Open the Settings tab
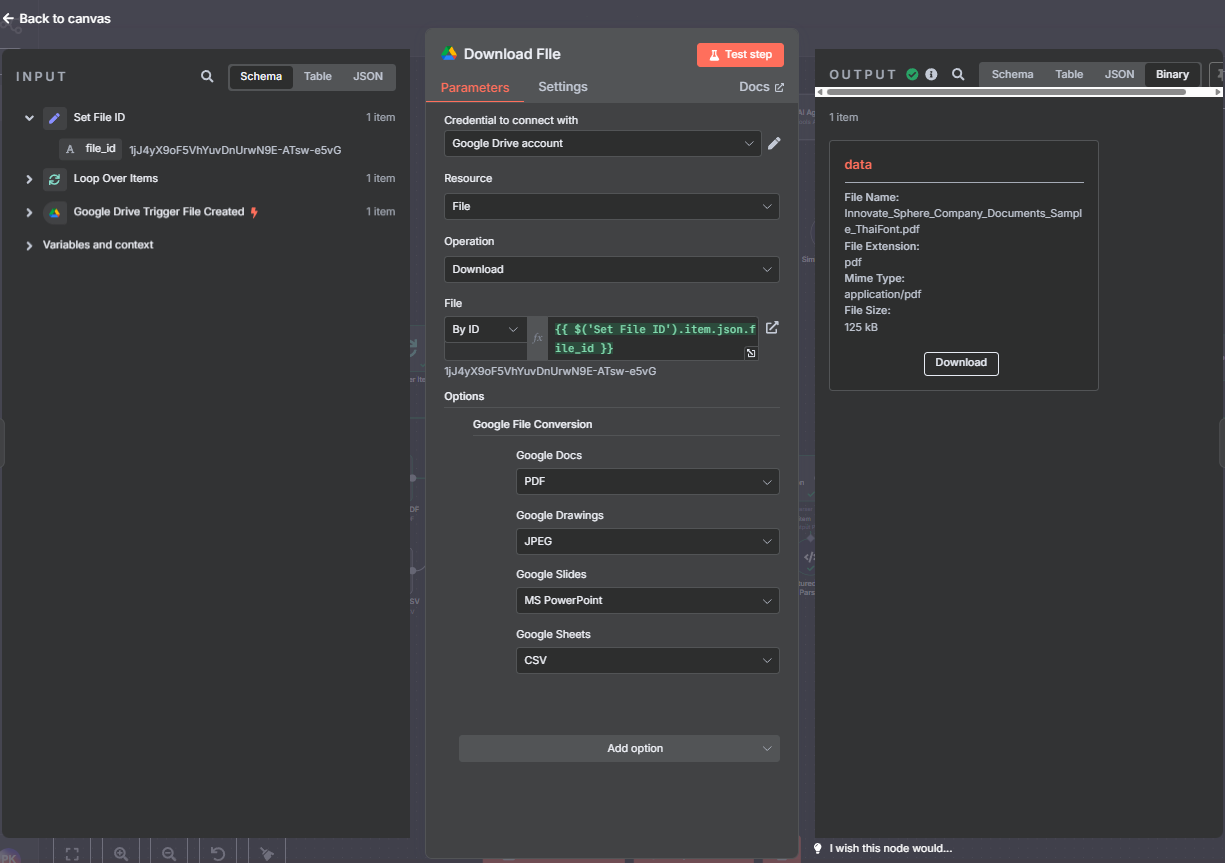 point(563,87)
